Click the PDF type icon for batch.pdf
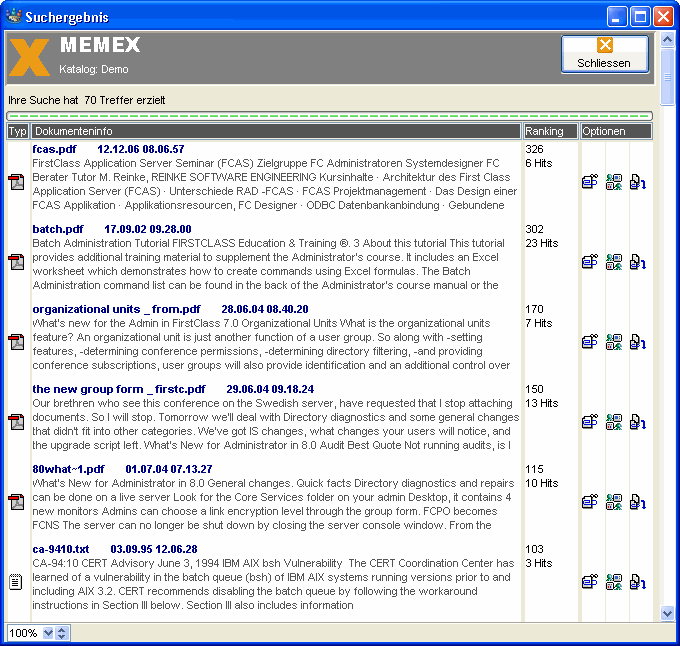The image size is (680, 646). pos(16,262)
